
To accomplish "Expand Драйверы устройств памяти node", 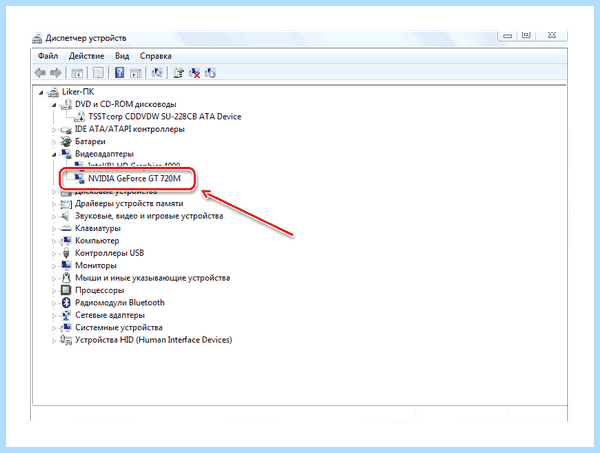I will point(54,204).
